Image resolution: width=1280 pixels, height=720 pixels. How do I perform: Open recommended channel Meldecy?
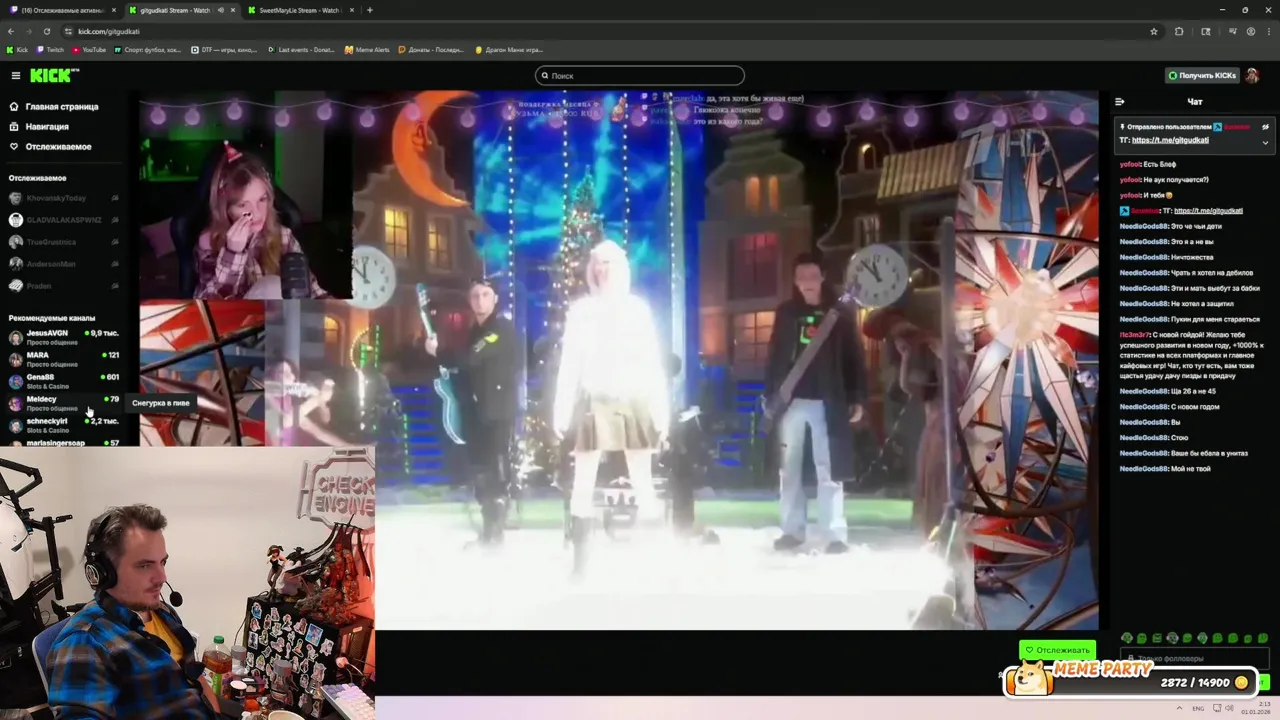(x=62, y=402)
